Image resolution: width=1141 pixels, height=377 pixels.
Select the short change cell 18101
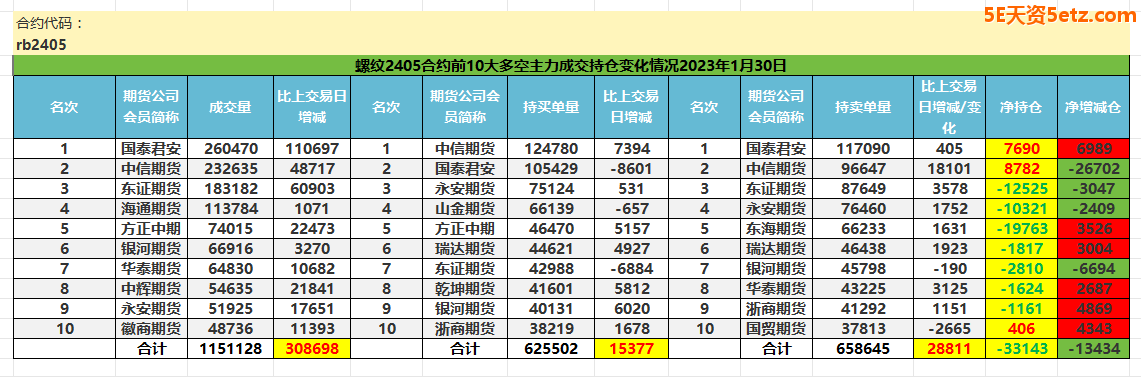[950, 169]
